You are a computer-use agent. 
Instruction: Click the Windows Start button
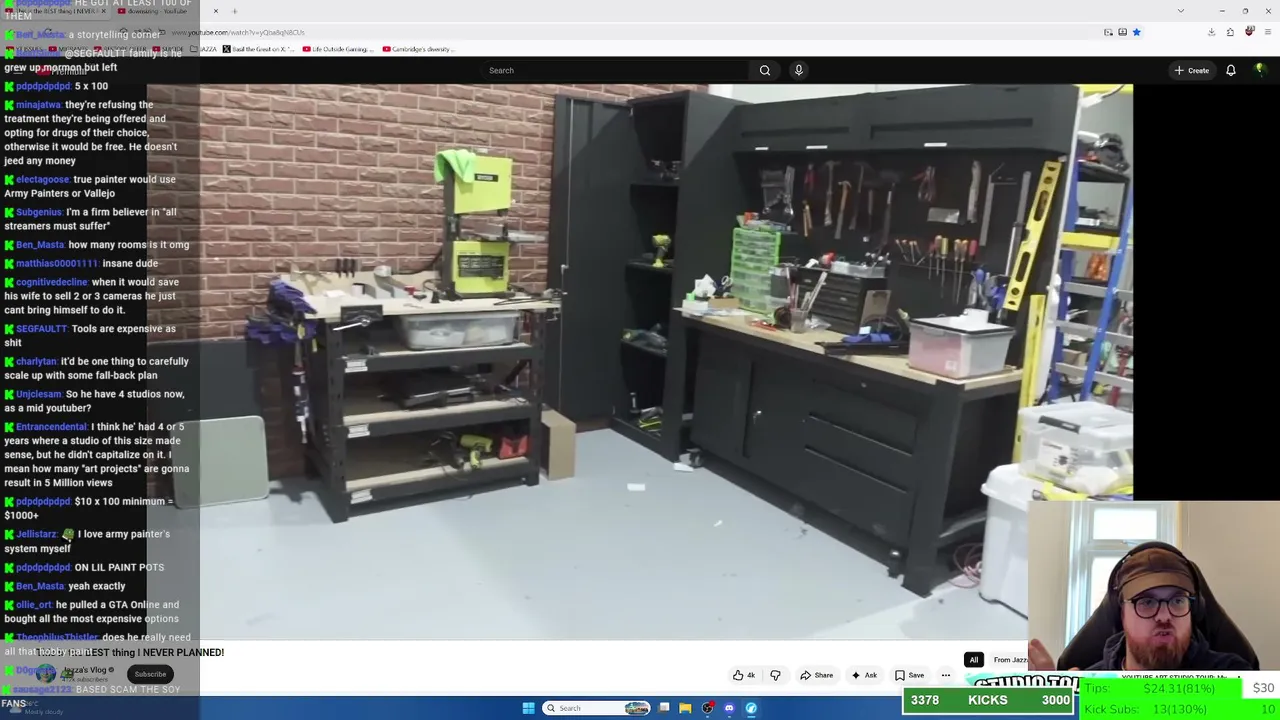point(528,708)
